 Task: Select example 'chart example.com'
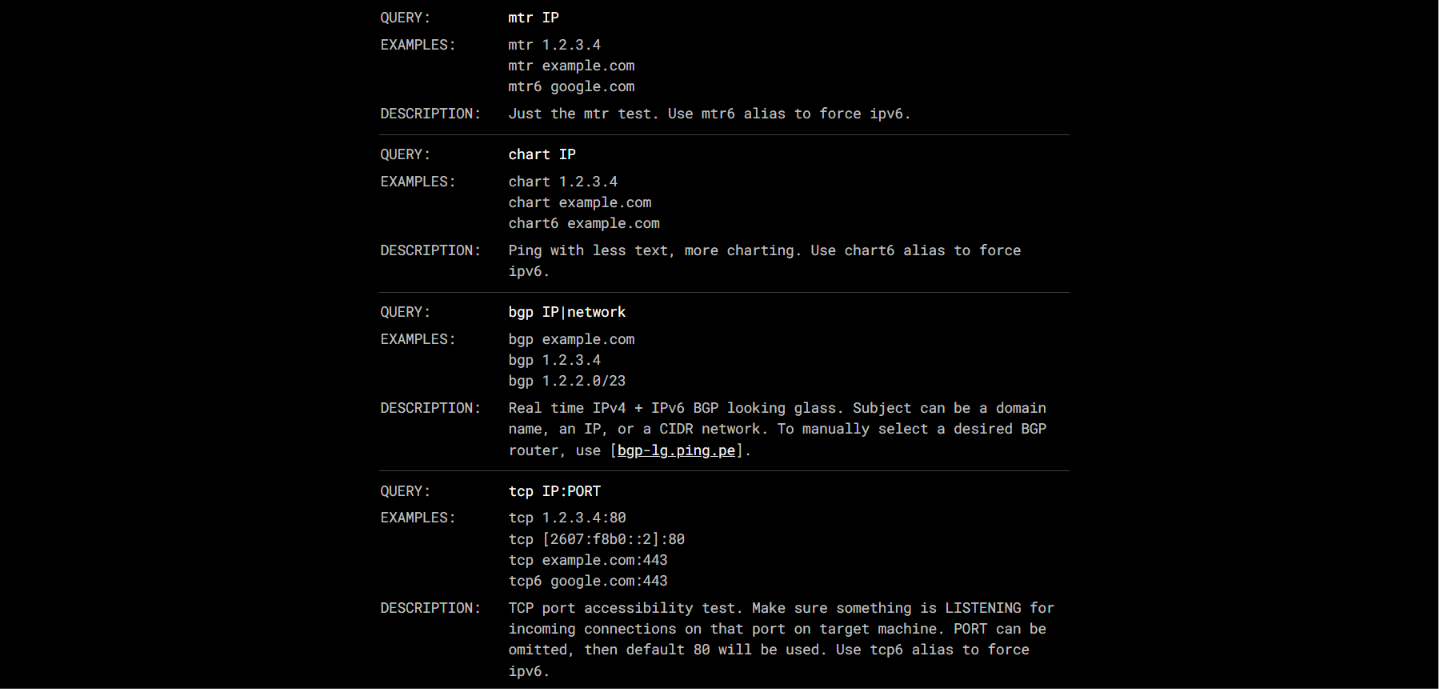pos(580,203)
